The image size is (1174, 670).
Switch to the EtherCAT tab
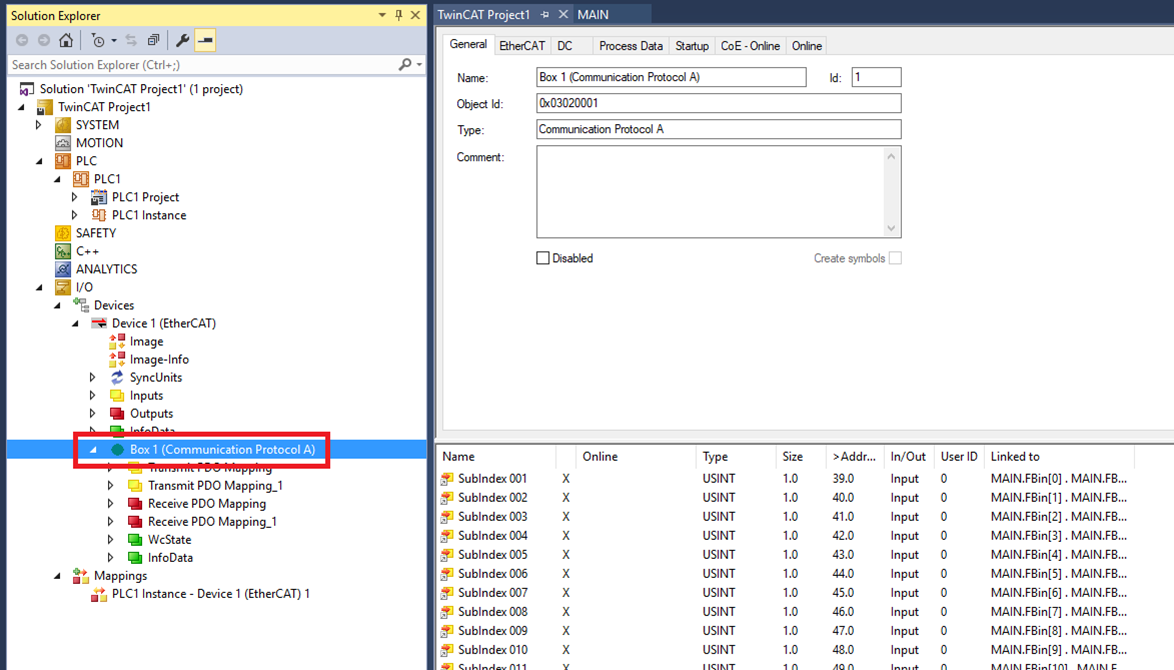[x=522, y=46]
